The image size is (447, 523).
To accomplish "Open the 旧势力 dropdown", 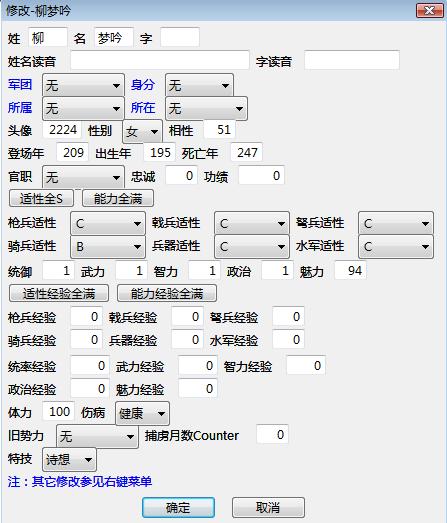I will click(97, 436).
